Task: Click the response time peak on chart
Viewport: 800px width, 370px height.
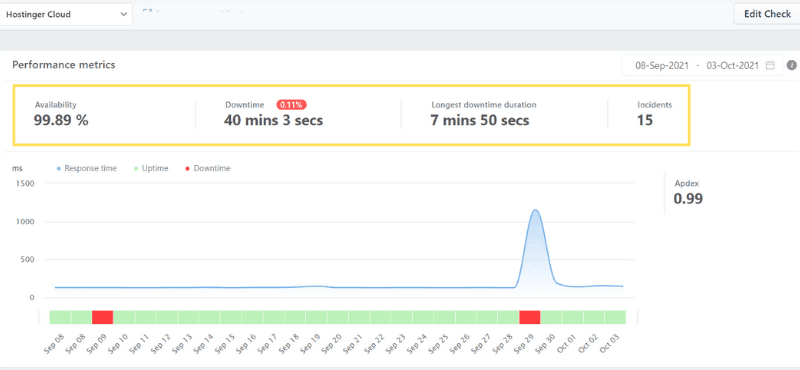Action: click(535, 210)
